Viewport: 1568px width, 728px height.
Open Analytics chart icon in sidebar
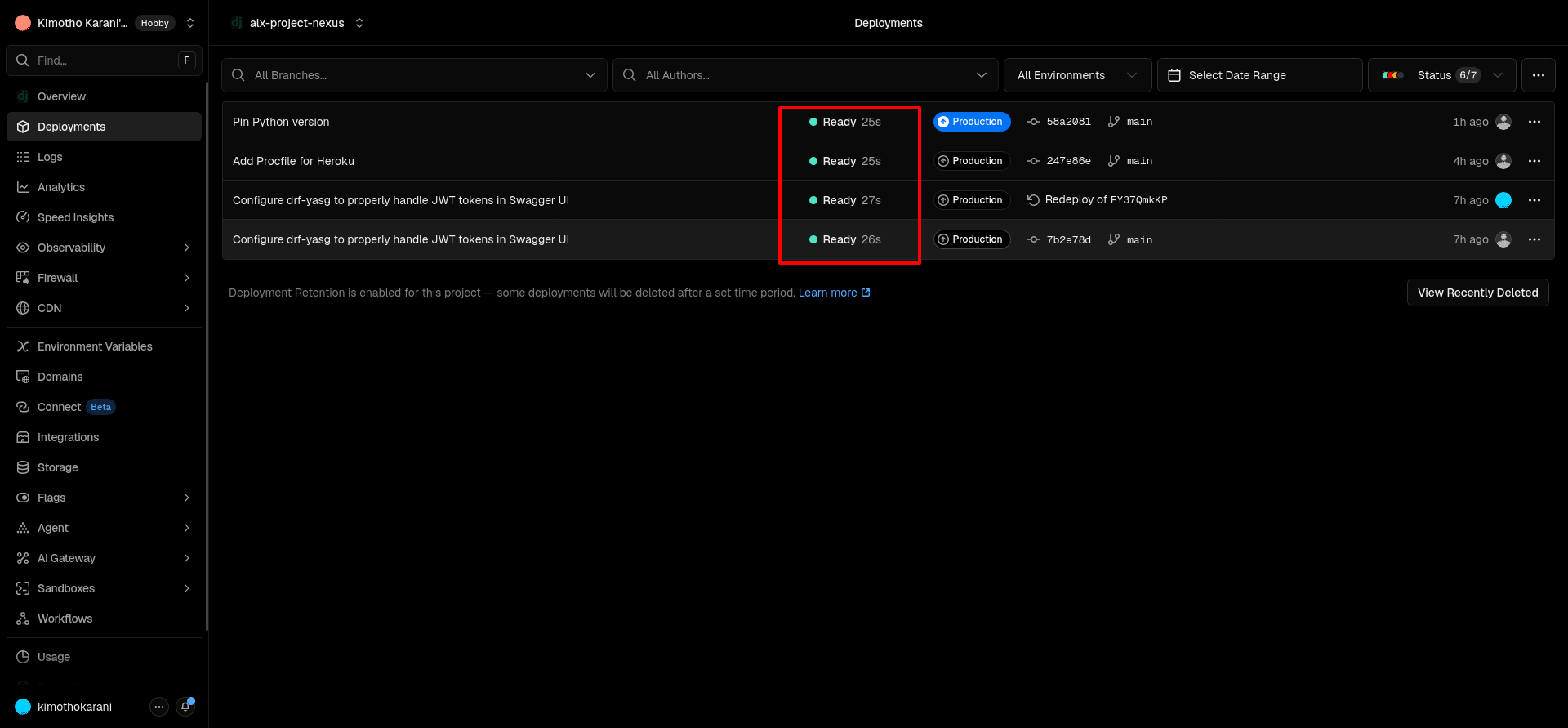23,187
